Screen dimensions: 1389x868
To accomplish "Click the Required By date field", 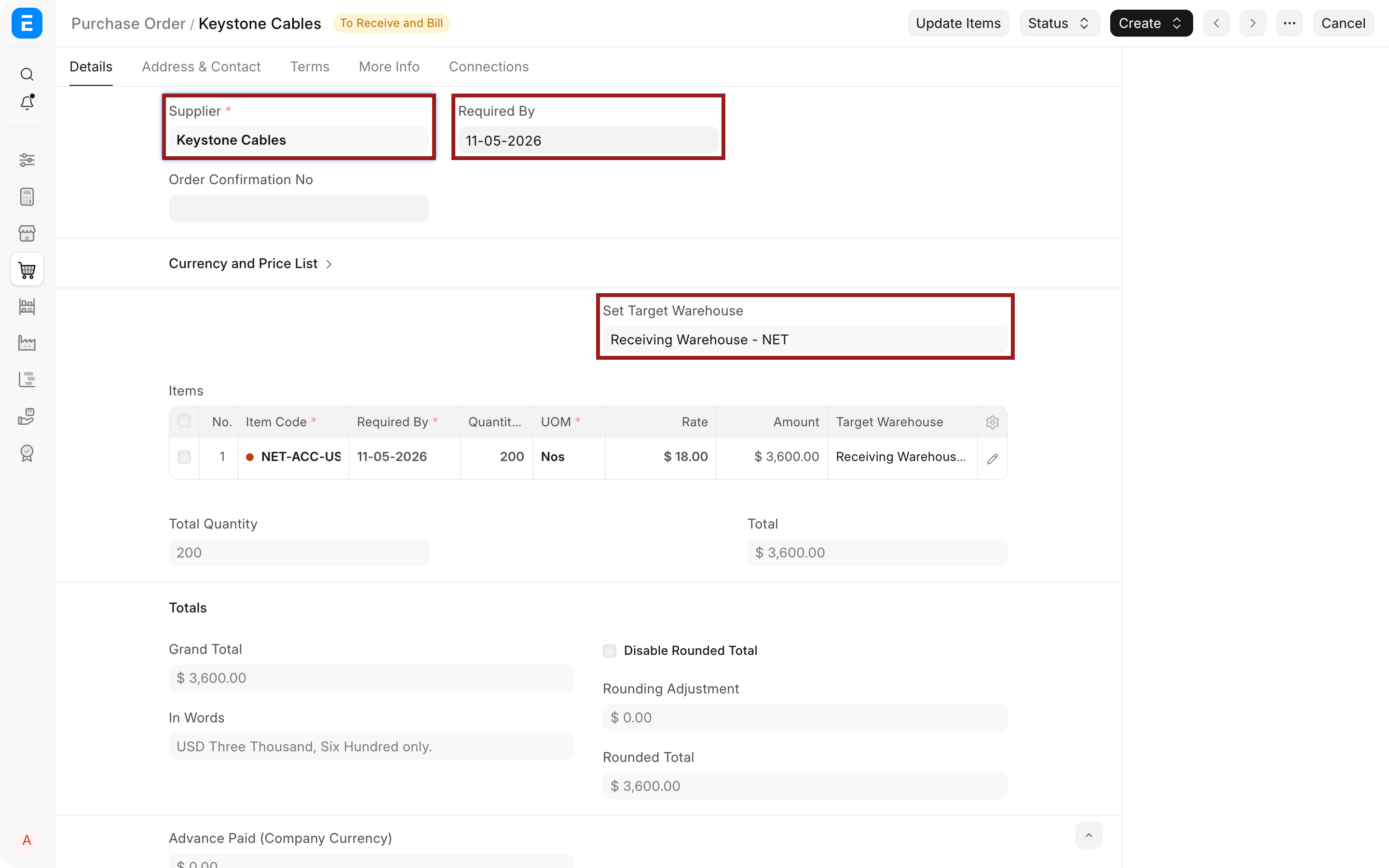I will [588, 141].
